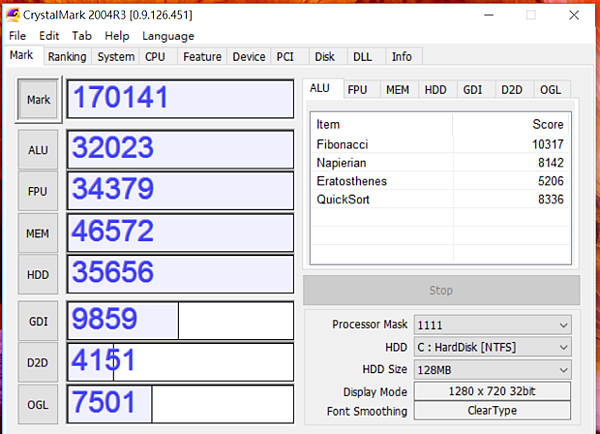This screenshot has height=434, width=600.
Task: Minimize the CrystalMark window
Action: 489,15
